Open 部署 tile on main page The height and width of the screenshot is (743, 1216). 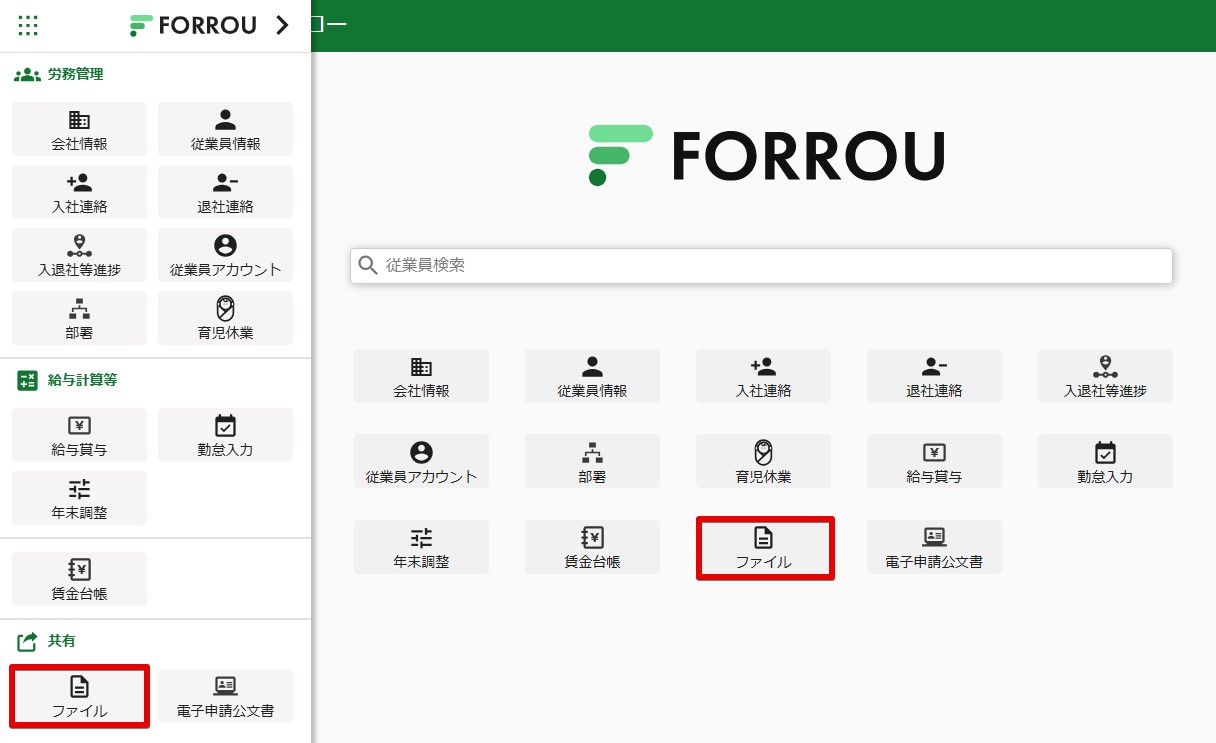tap(592, 461)
